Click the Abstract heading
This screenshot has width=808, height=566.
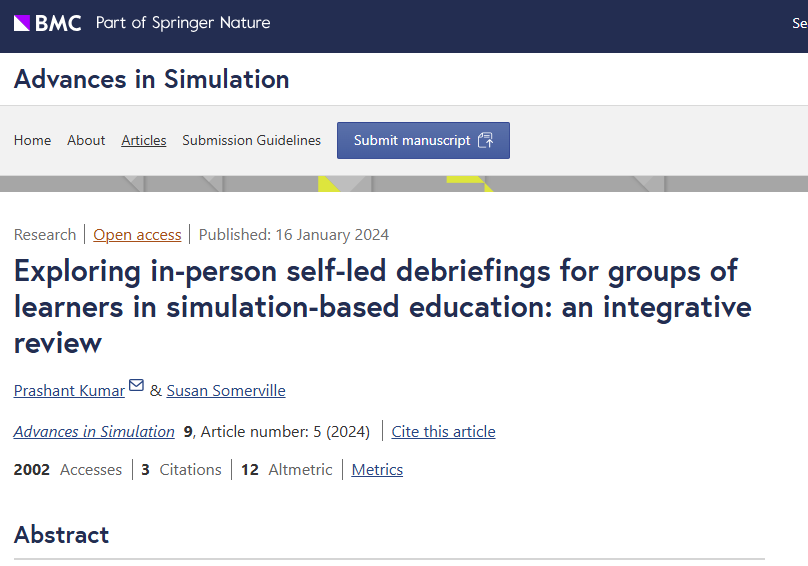61,535
